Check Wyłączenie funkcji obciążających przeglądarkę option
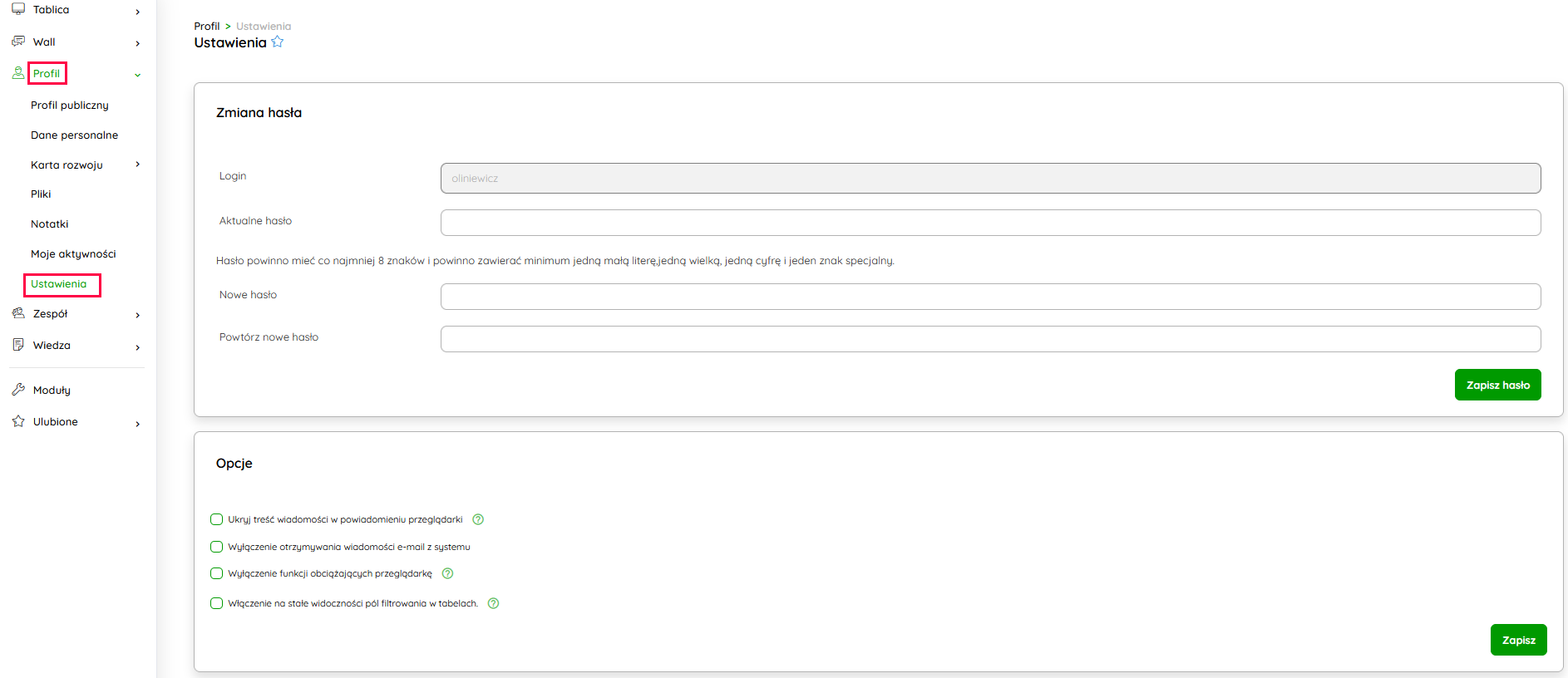1568x678 pixels. 217,573
